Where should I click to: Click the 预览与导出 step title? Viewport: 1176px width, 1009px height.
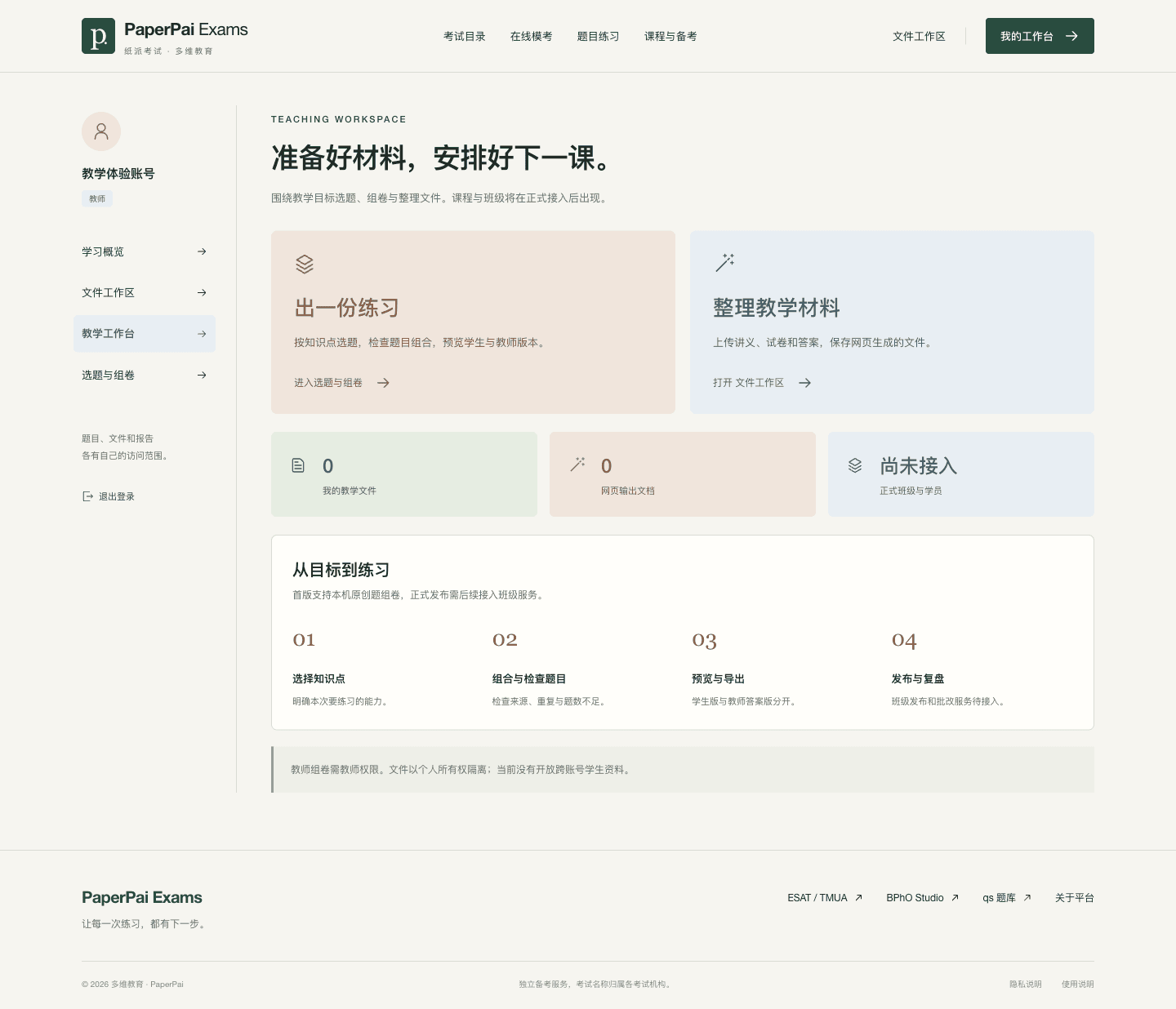tap(718, 679)
